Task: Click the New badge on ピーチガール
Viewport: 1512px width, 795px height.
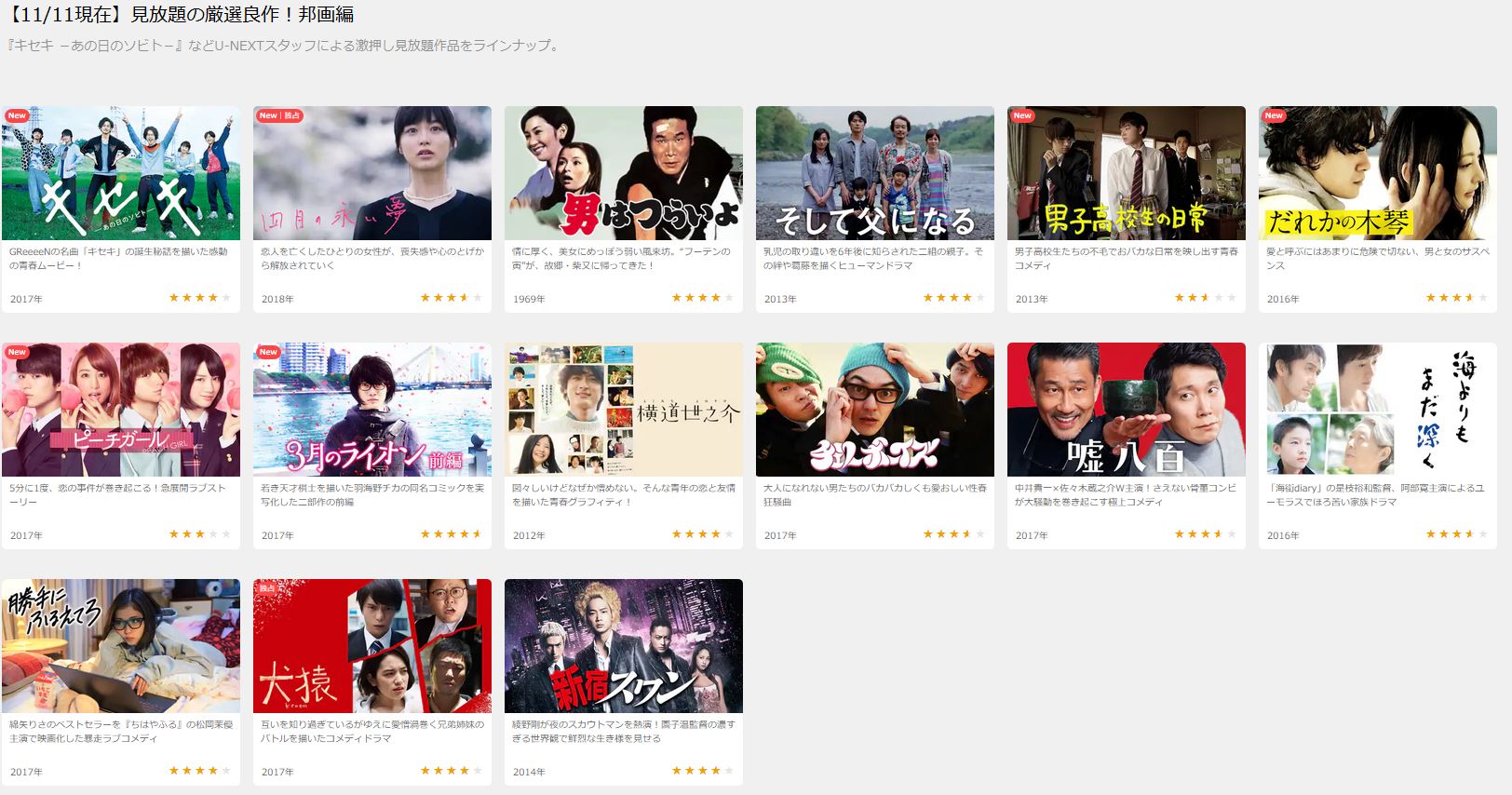Action: 17,352
